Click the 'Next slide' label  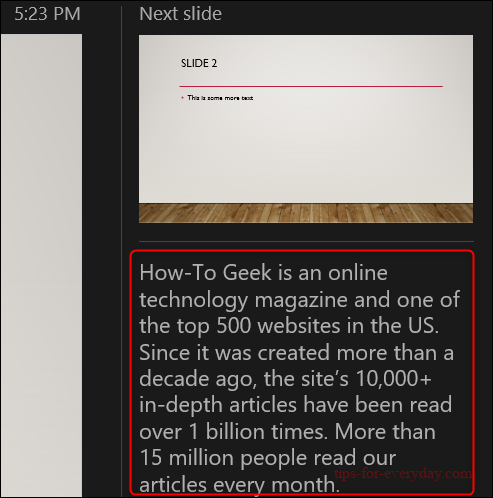(180, 14)
